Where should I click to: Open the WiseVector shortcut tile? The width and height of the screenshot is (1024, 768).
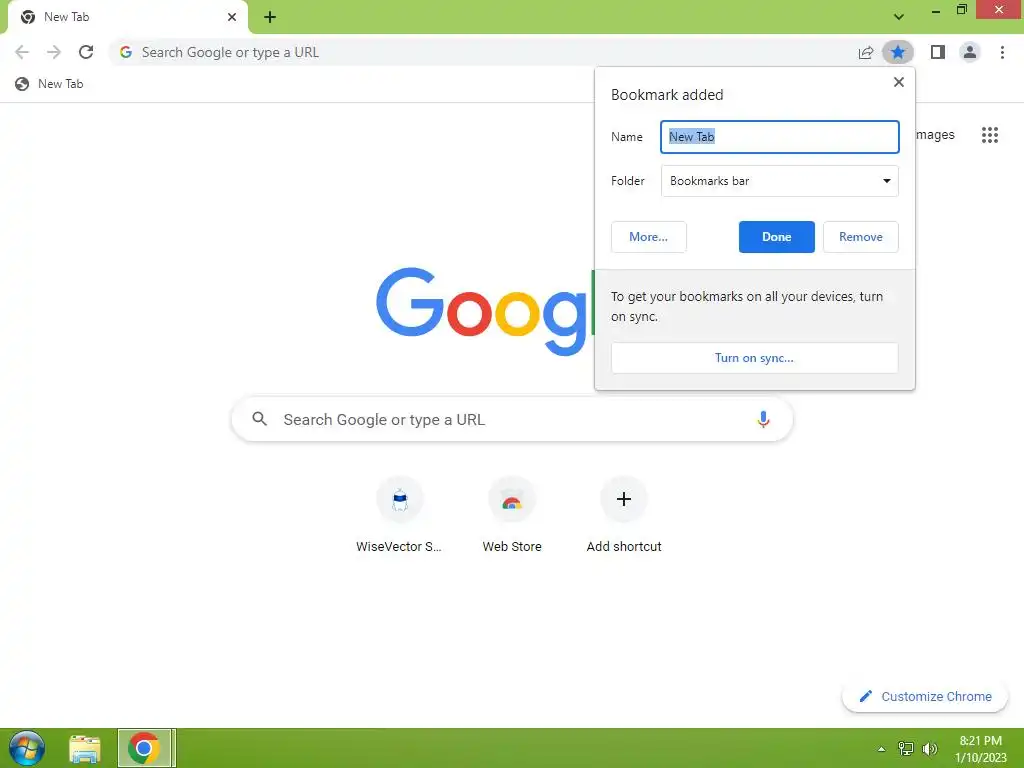(x=399, y=516)
